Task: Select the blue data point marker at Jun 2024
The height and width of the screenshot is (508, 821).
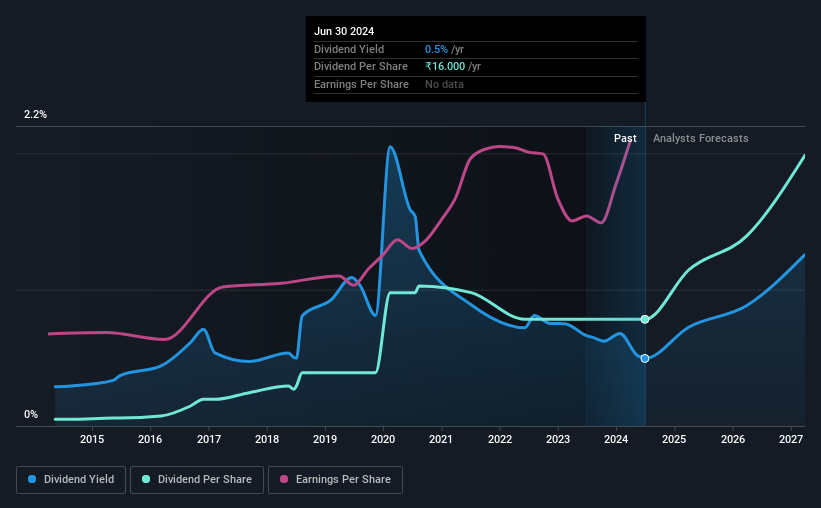Action: (x=645, y=359)
